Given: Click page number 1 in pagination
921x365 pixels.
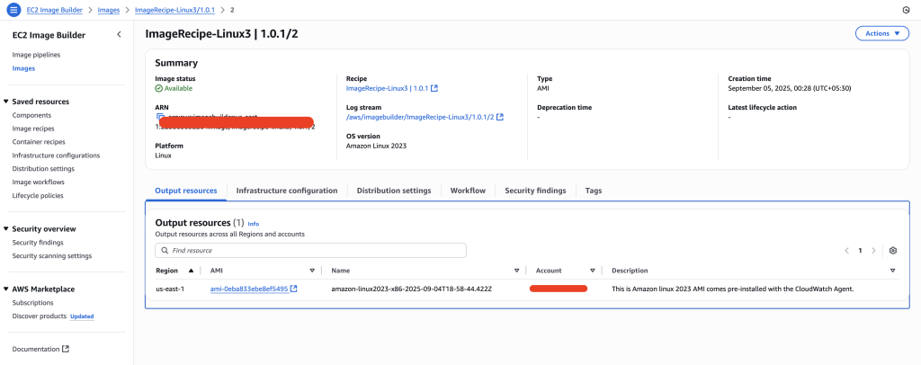Looking at the screenshot, I should pyautogui.click(x=860, y=250).
